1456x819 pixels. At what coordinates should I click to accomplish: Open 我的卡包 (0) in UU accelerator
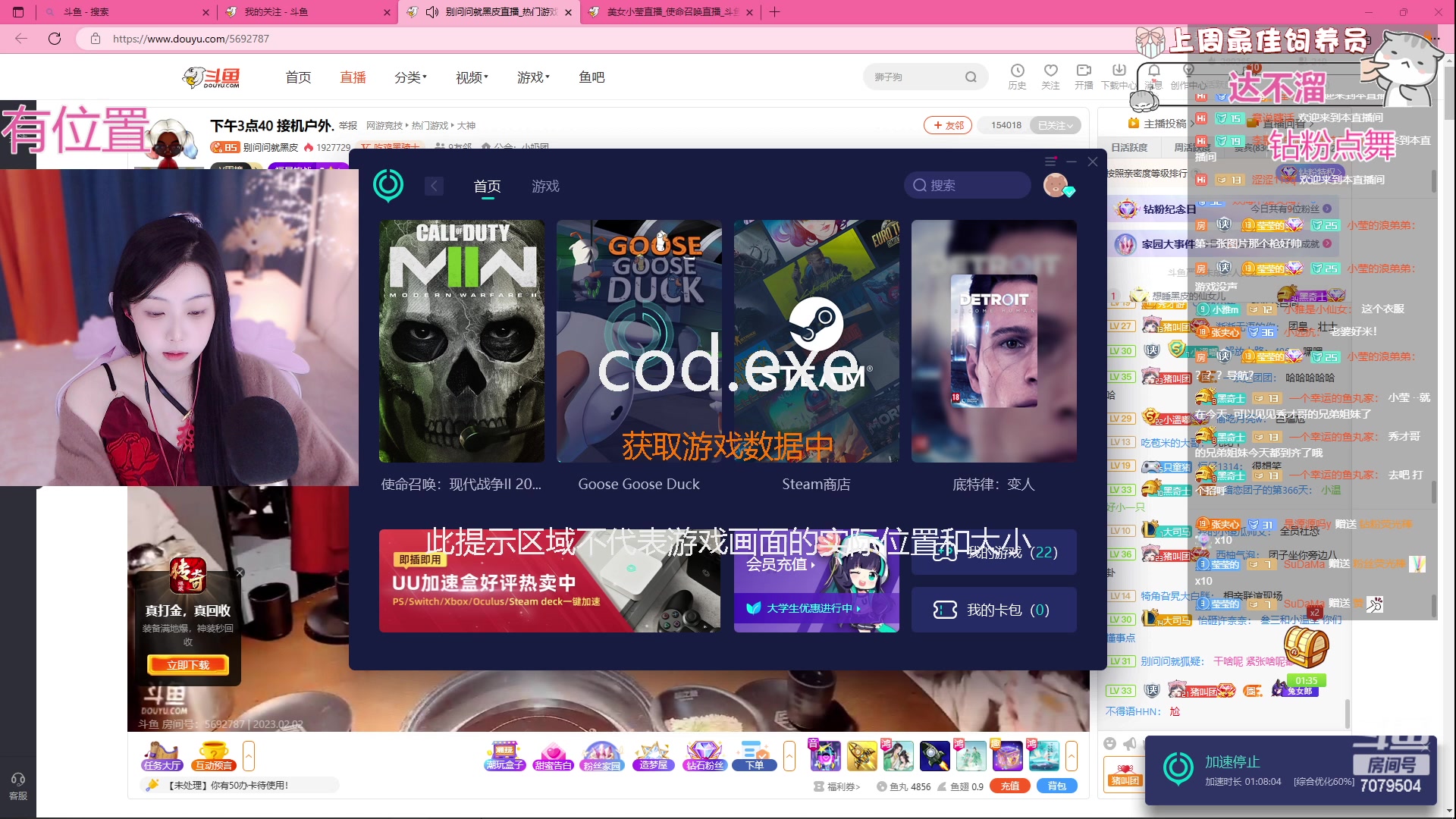[x=993, y=610]
